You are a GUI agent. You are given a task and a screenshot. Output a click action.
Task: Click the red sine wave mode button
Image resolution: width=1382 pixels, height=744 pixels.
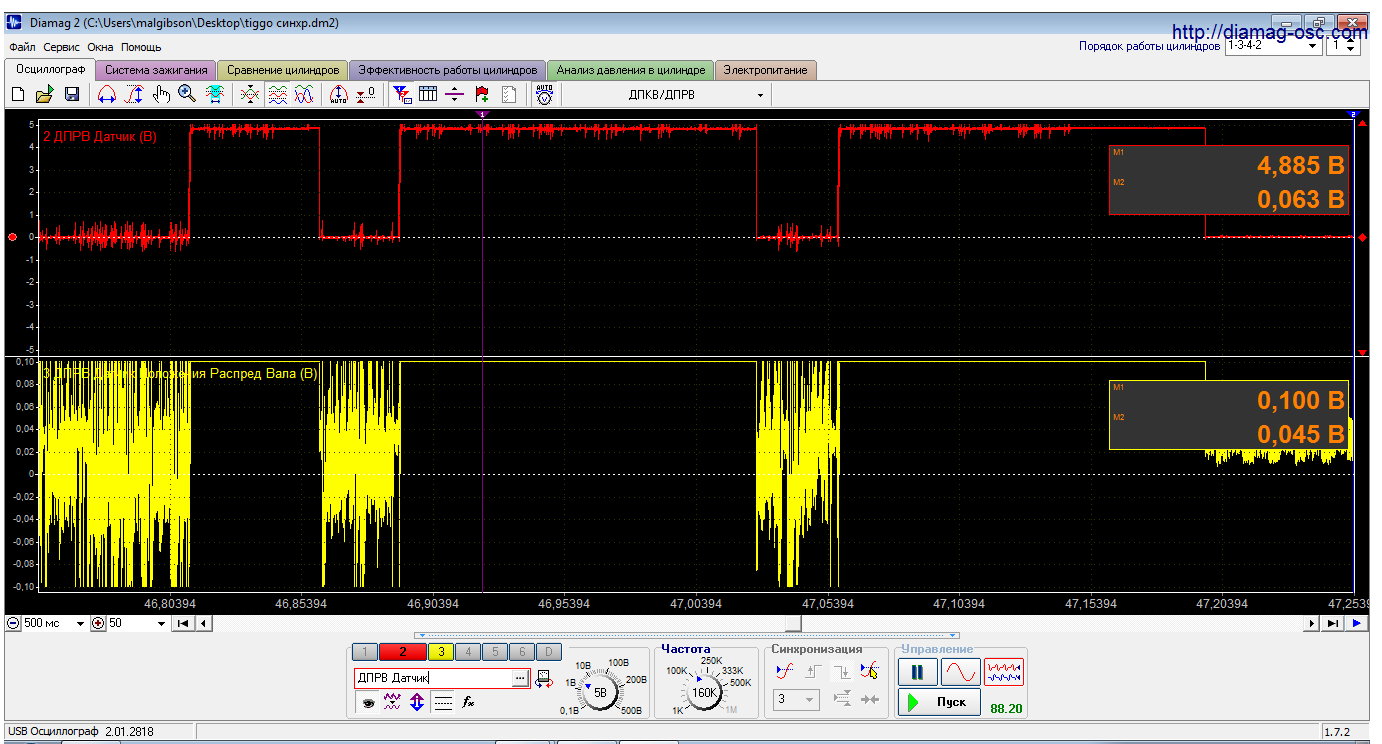pyautogui.click(x=960, y=672)
